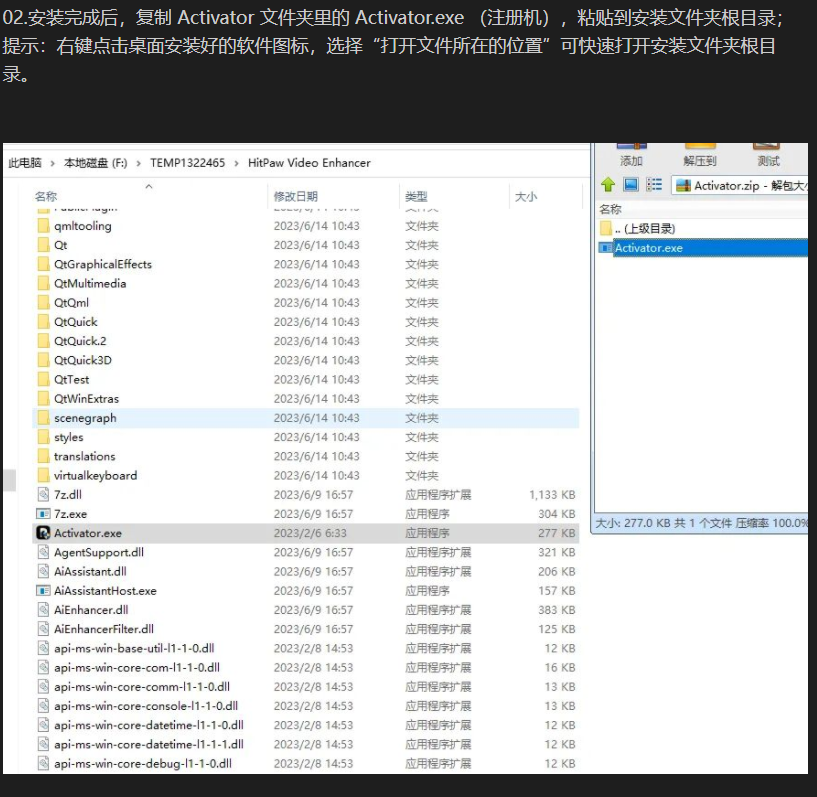Click the AiAssistantHost.exe application icon

(x=43, y=591)
